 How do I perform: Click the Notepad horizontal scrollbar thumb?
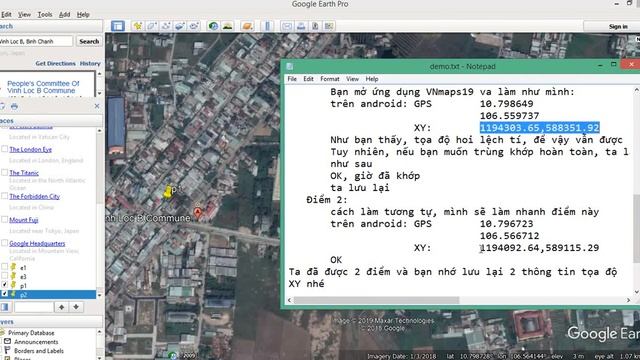coord(376,300)
